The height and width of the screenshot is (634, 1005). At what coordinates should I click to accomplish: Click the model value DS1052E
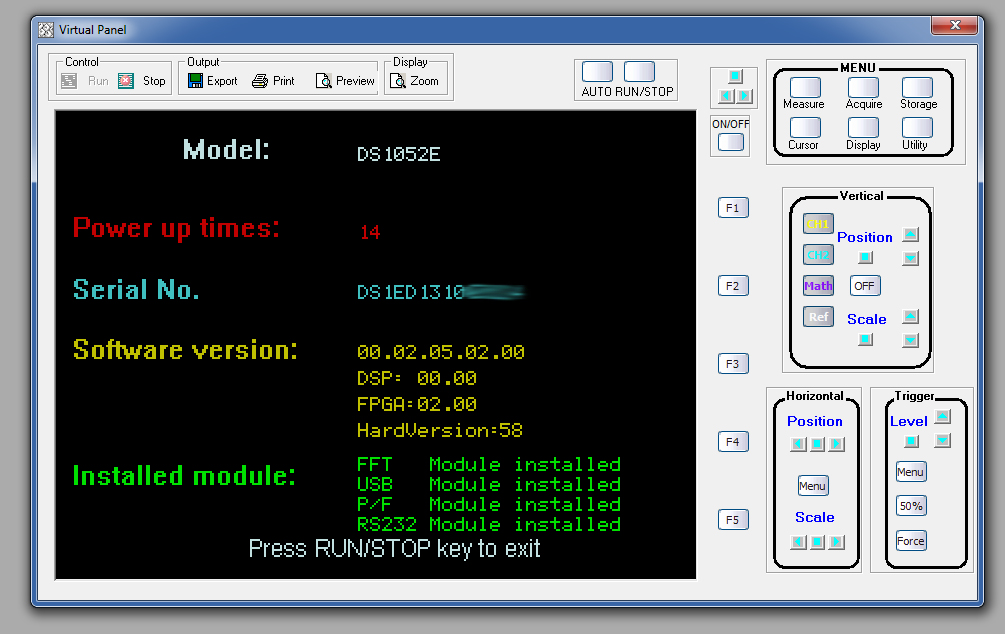[x=399, y=154]
